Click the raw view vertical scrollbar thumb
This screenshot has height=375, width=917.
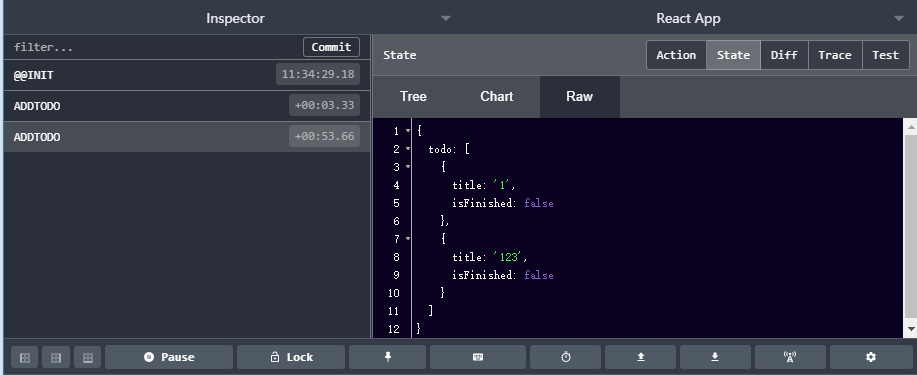point(910,227)
